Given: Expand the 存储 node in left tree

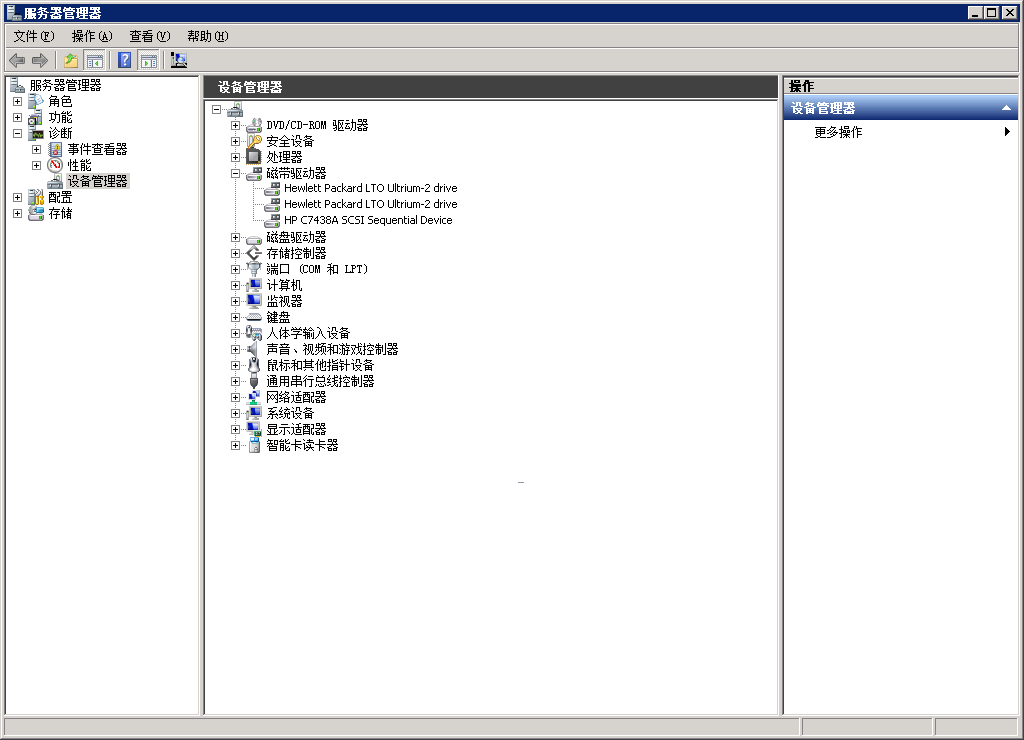Looking at the screenshot, I should [x=18, y=214].
